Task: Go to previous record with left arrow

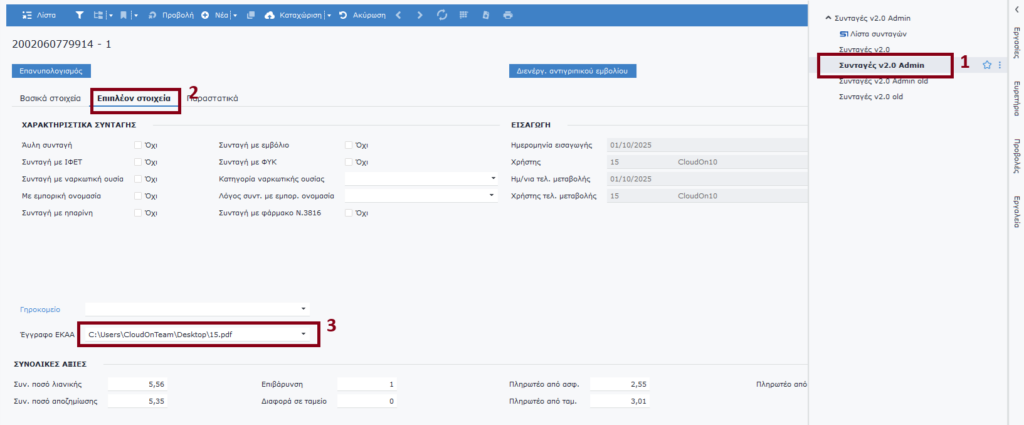Action: (398, 16)
